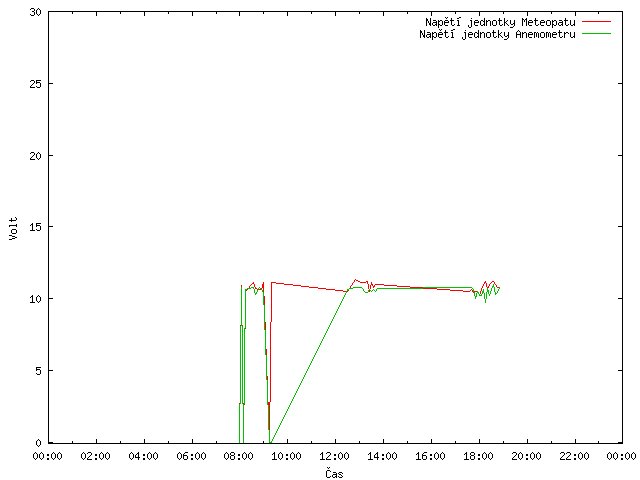Click the y-axis value 15
Screen dimensions: 640x480
click(x=36, y=227)
